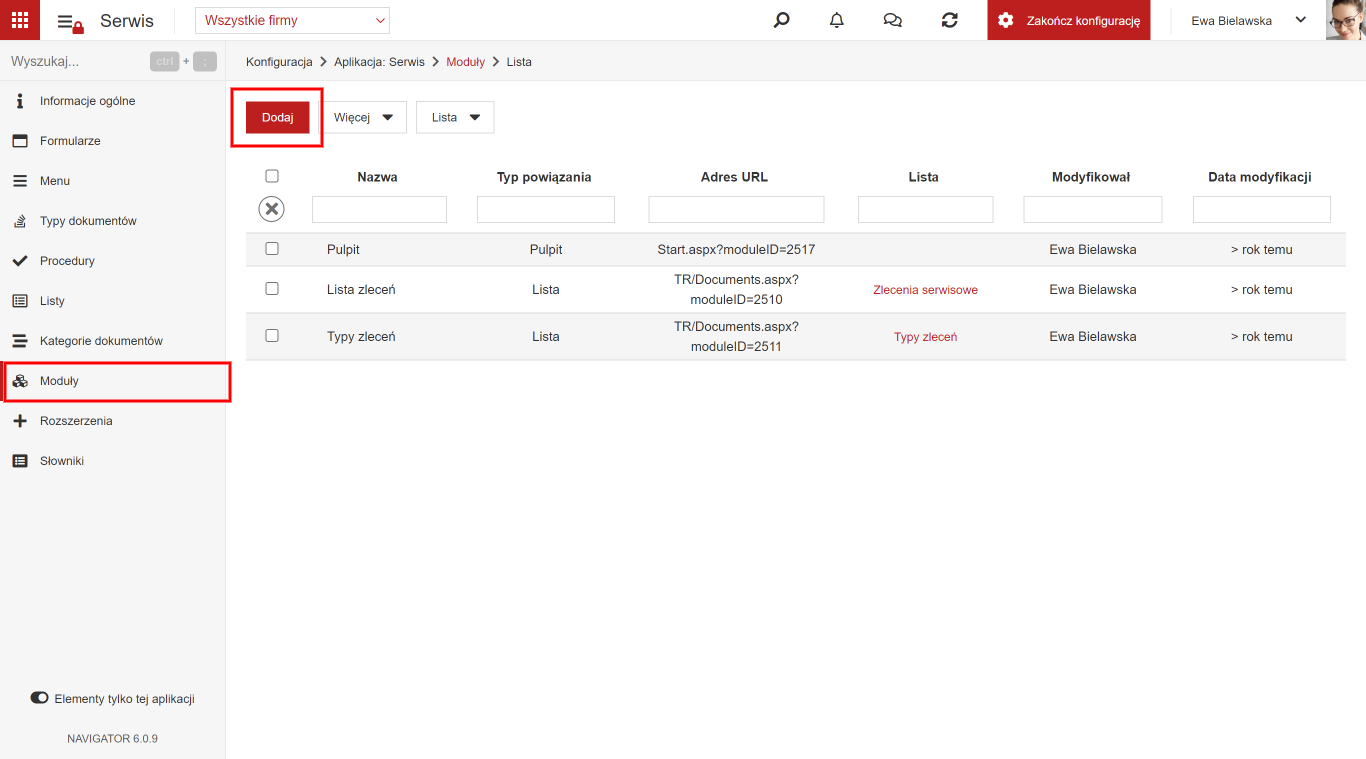Open the chat messages icon

pyautogui.click(x=893, y=20)
